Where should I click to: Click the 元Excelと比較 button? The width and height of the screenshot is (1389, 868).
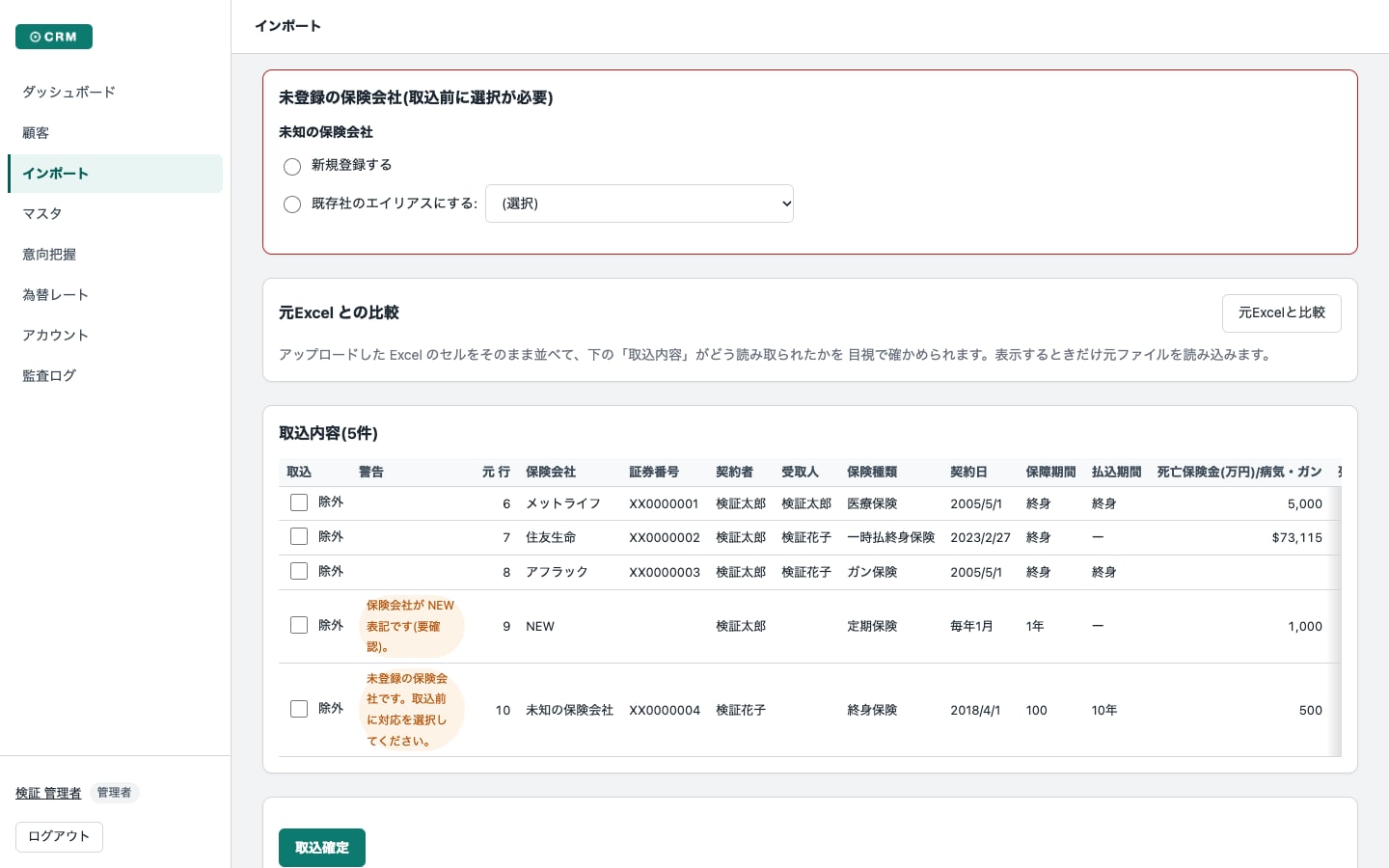click(x=1281, y=313)
